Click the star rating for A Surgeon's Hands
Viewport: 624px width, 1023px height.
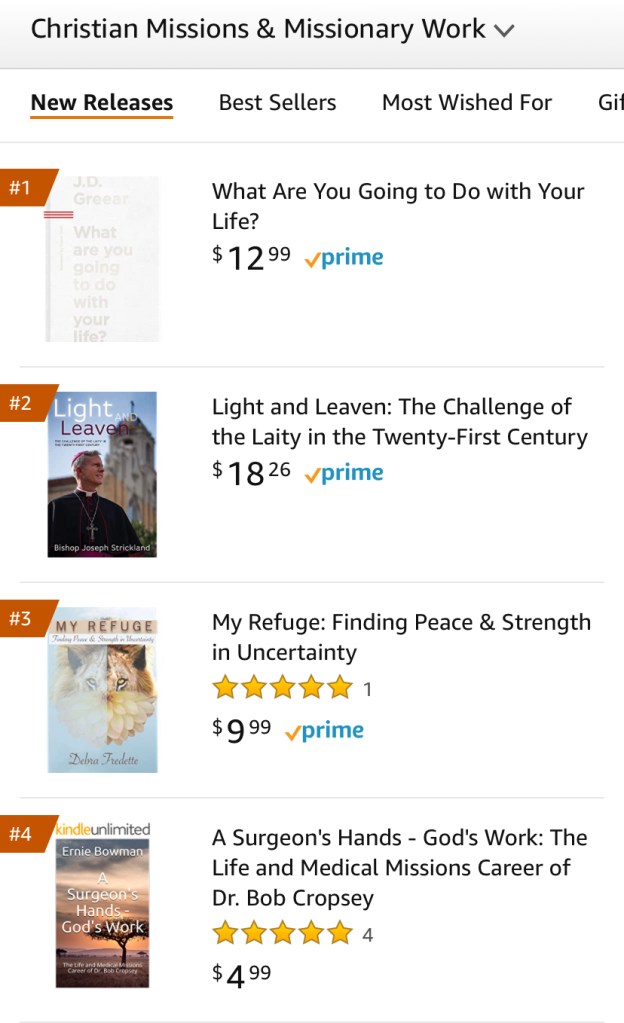click(x=283, y=934)
